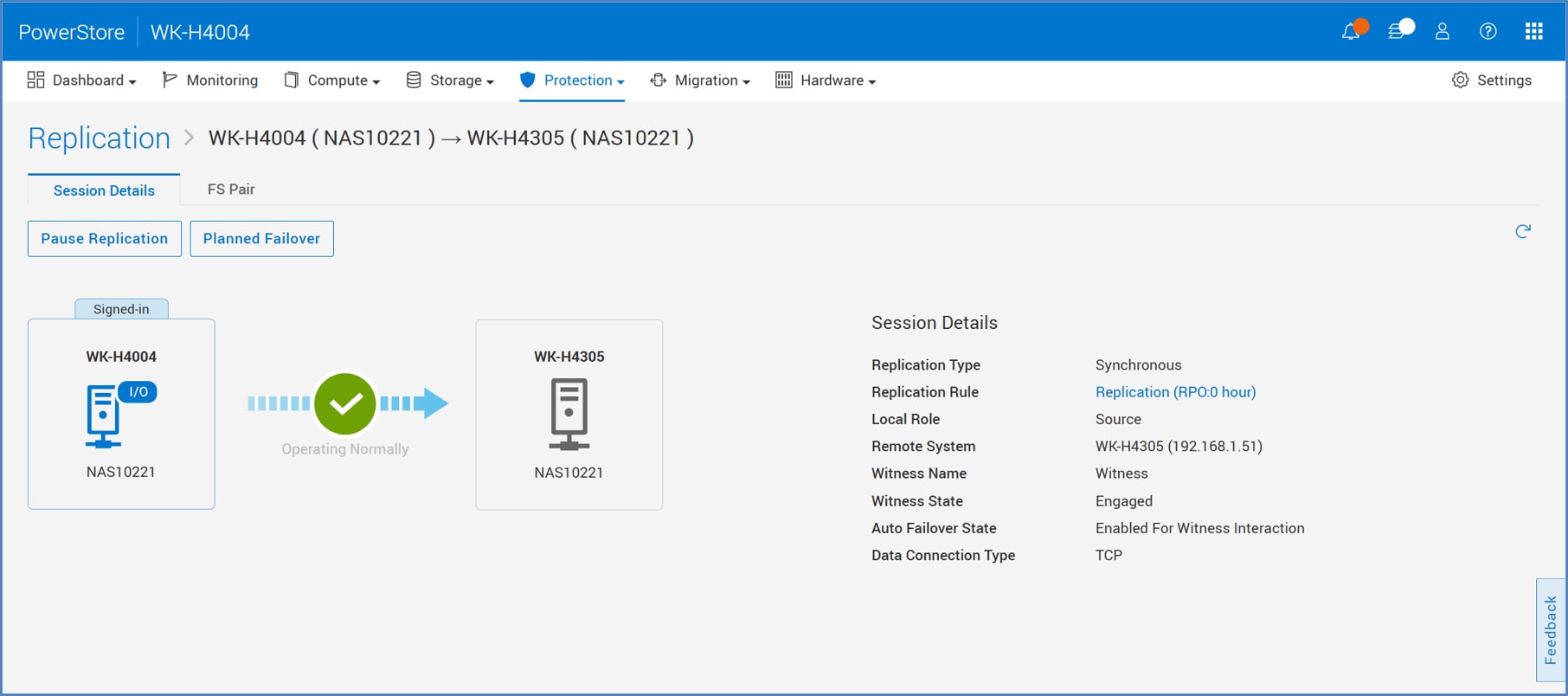Click the Protection shield icon
1568x696 pixels.
[528, 81]
